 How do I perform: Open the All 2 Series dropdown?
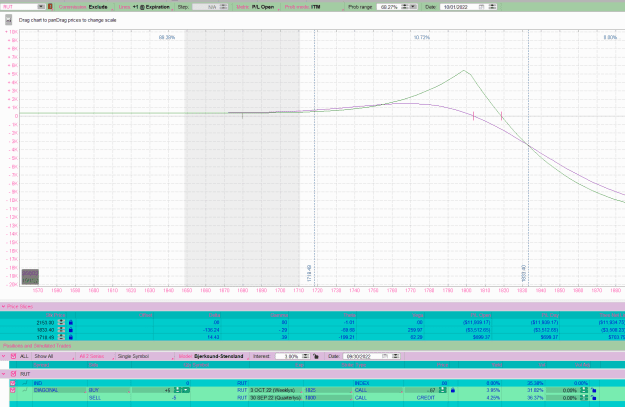[x=95, y=356]
